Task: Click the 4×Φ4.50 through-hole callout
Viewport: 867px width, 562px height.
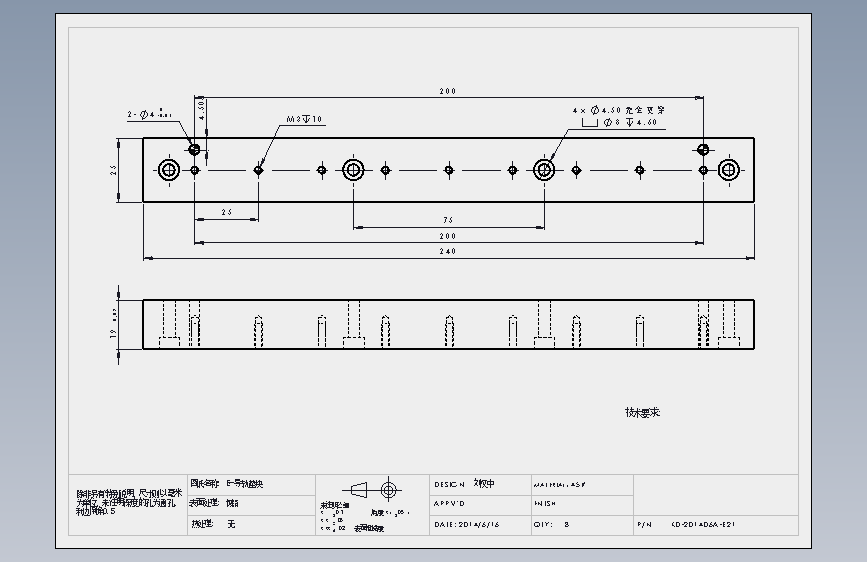Action: click(619, 111)
